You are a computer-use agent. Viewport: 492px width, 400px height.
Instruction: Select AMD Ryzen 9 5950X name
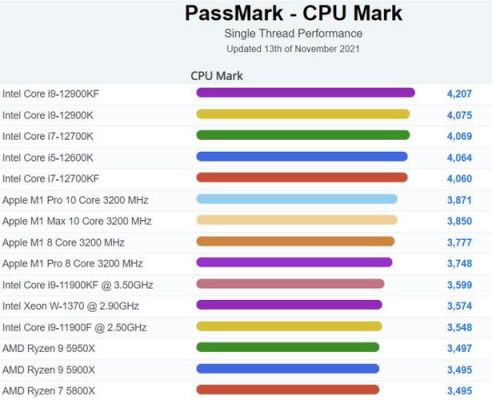coord(48,348)
